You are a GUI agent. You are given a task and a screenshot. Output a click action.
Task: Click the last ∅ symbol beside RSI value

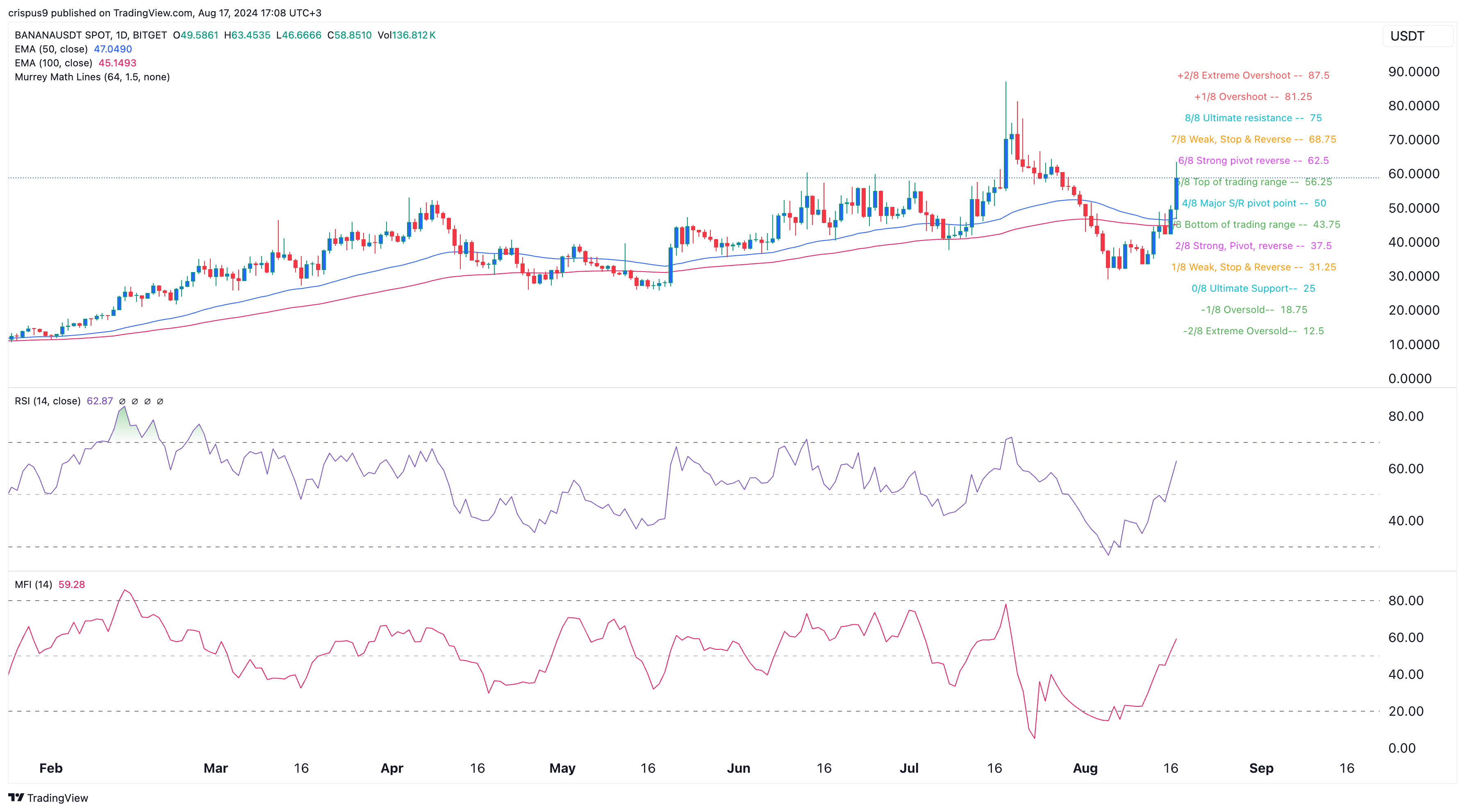(160, 401)
